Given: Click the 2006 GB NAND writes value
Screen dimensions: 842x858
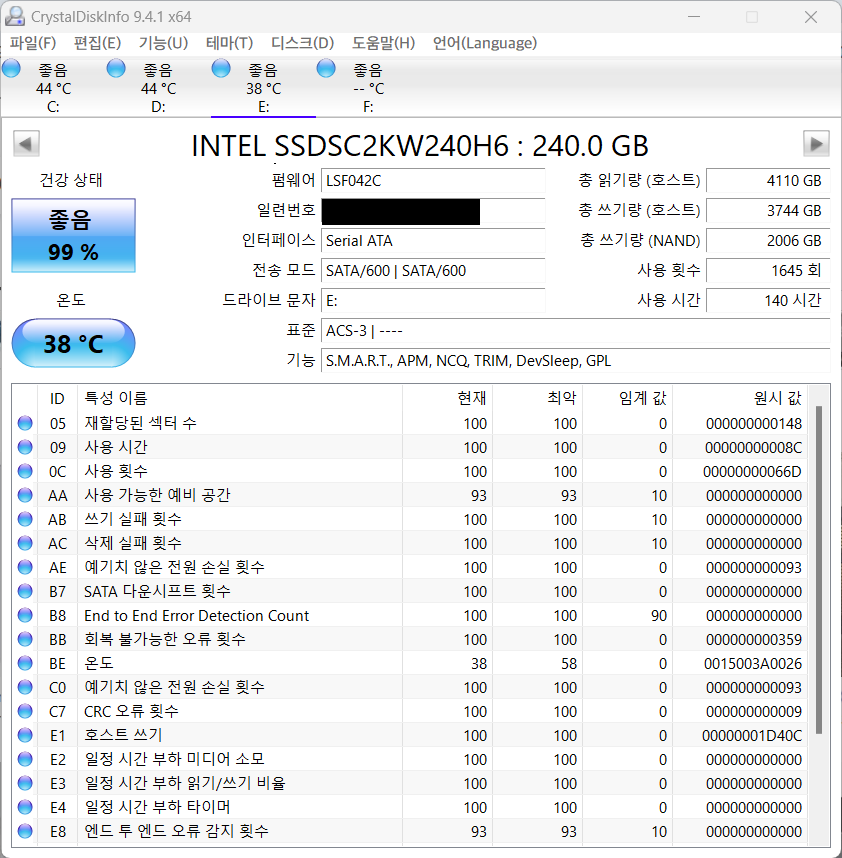Looking at the screenshot, I should [768, 241].
